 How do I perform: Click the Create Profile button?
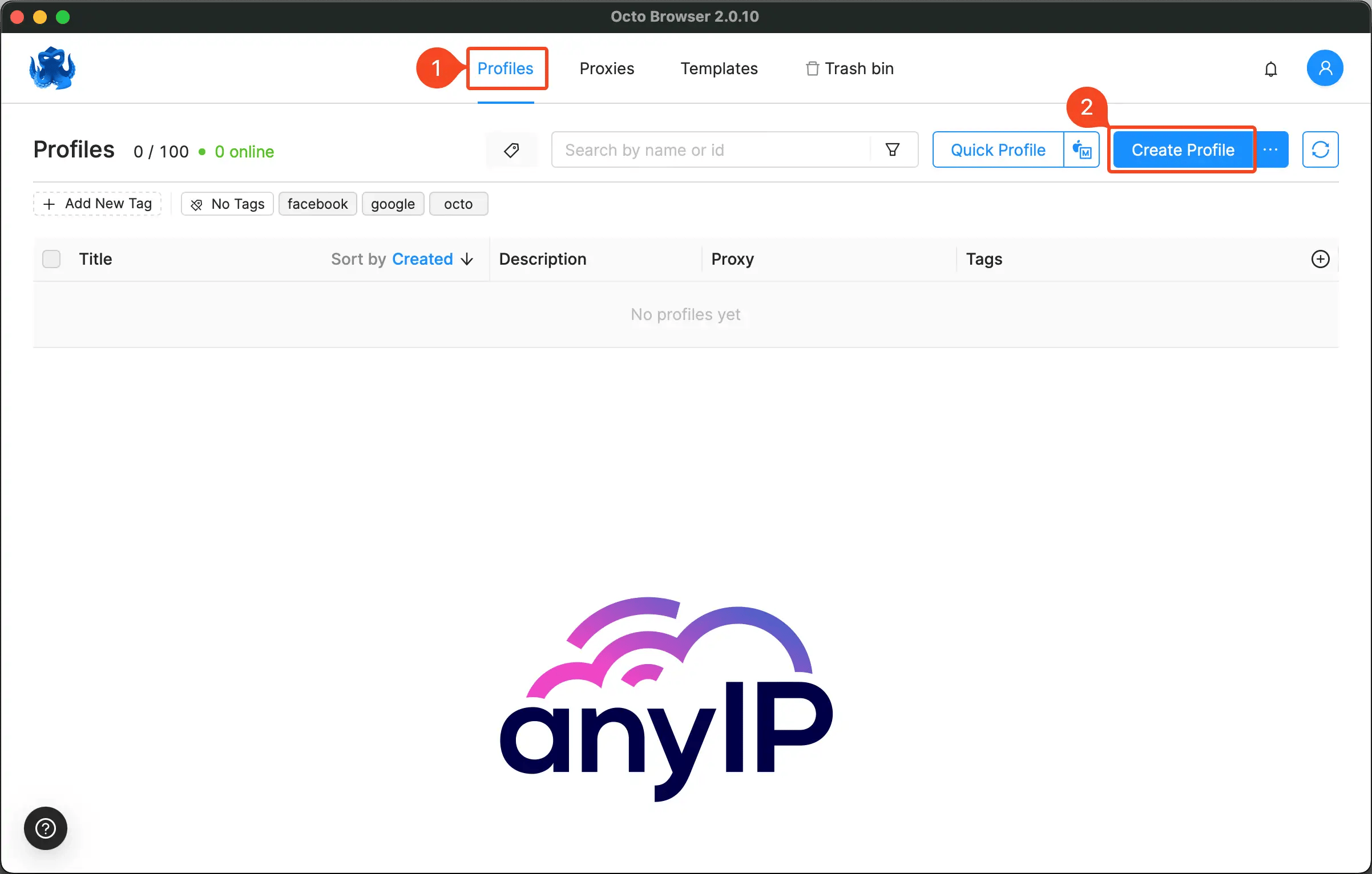pyautogui.click(x=1182, y=149)
